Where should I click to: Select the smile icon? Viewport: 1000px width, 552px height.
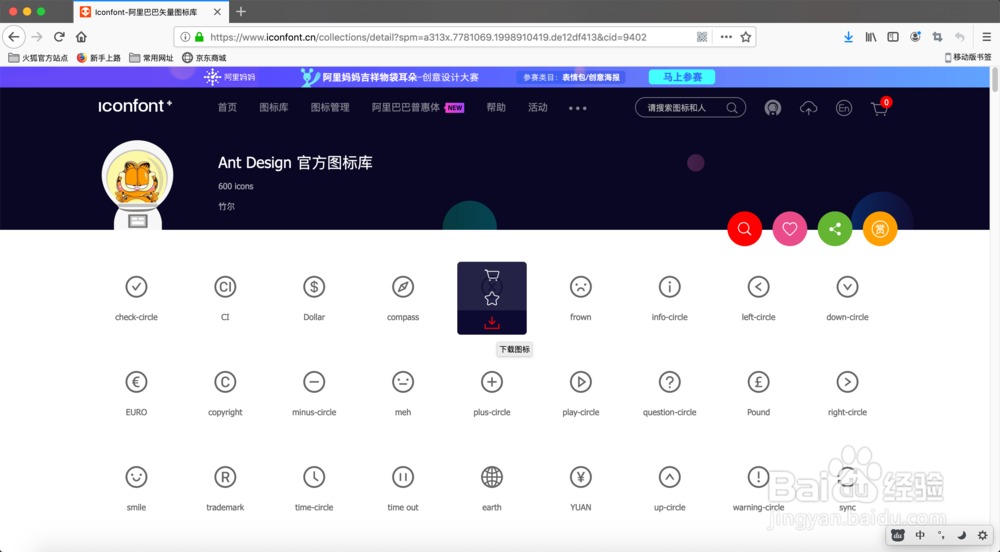(136, 477)
